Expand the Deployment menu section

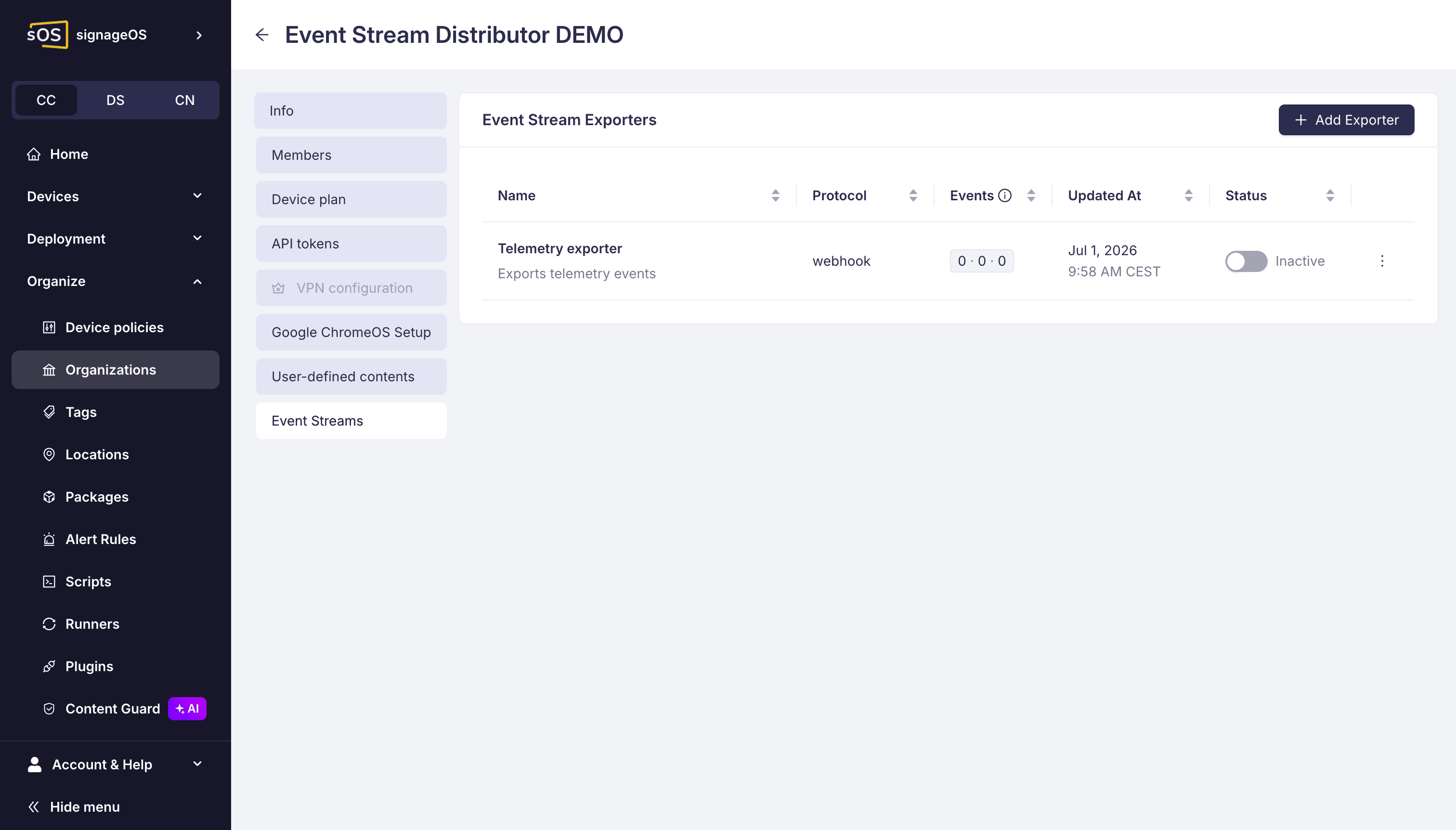pos(115,238)
